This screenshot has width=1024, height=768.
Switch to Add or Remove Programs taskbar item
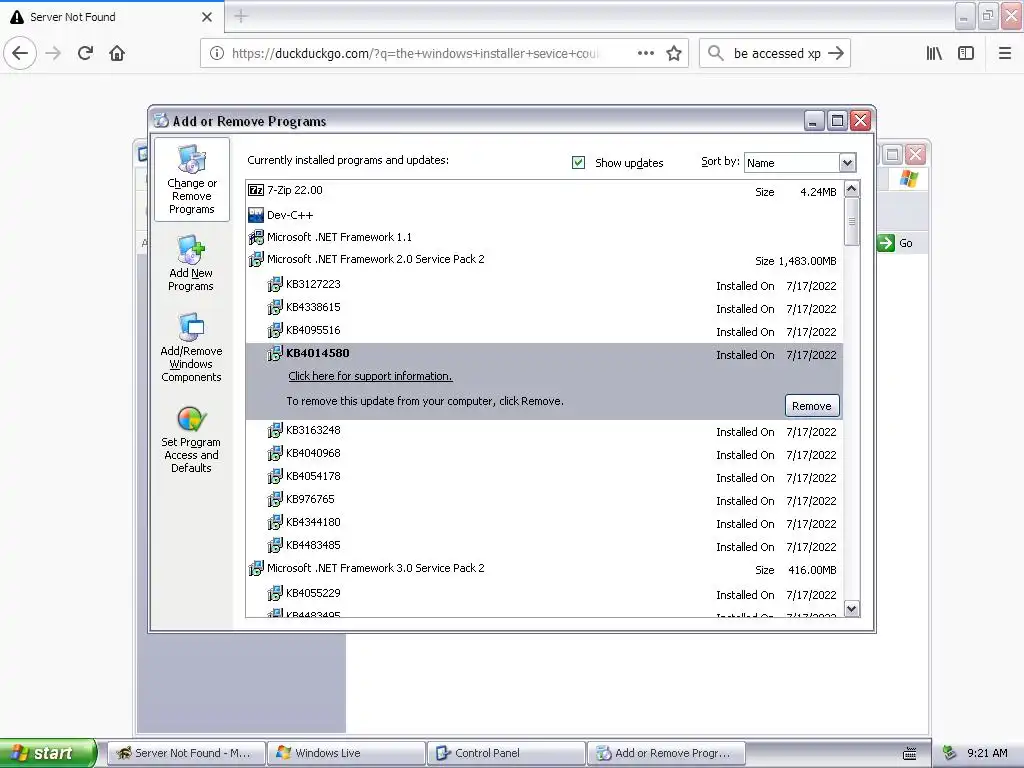[x=666, y=753]
